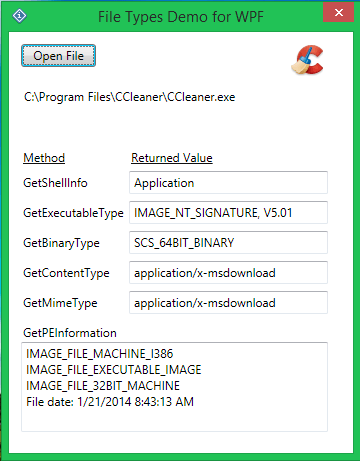The width and height of the screenshot is (360, 461).
Task: Close the File Types Demo window
Action: (x=338, y=13)
